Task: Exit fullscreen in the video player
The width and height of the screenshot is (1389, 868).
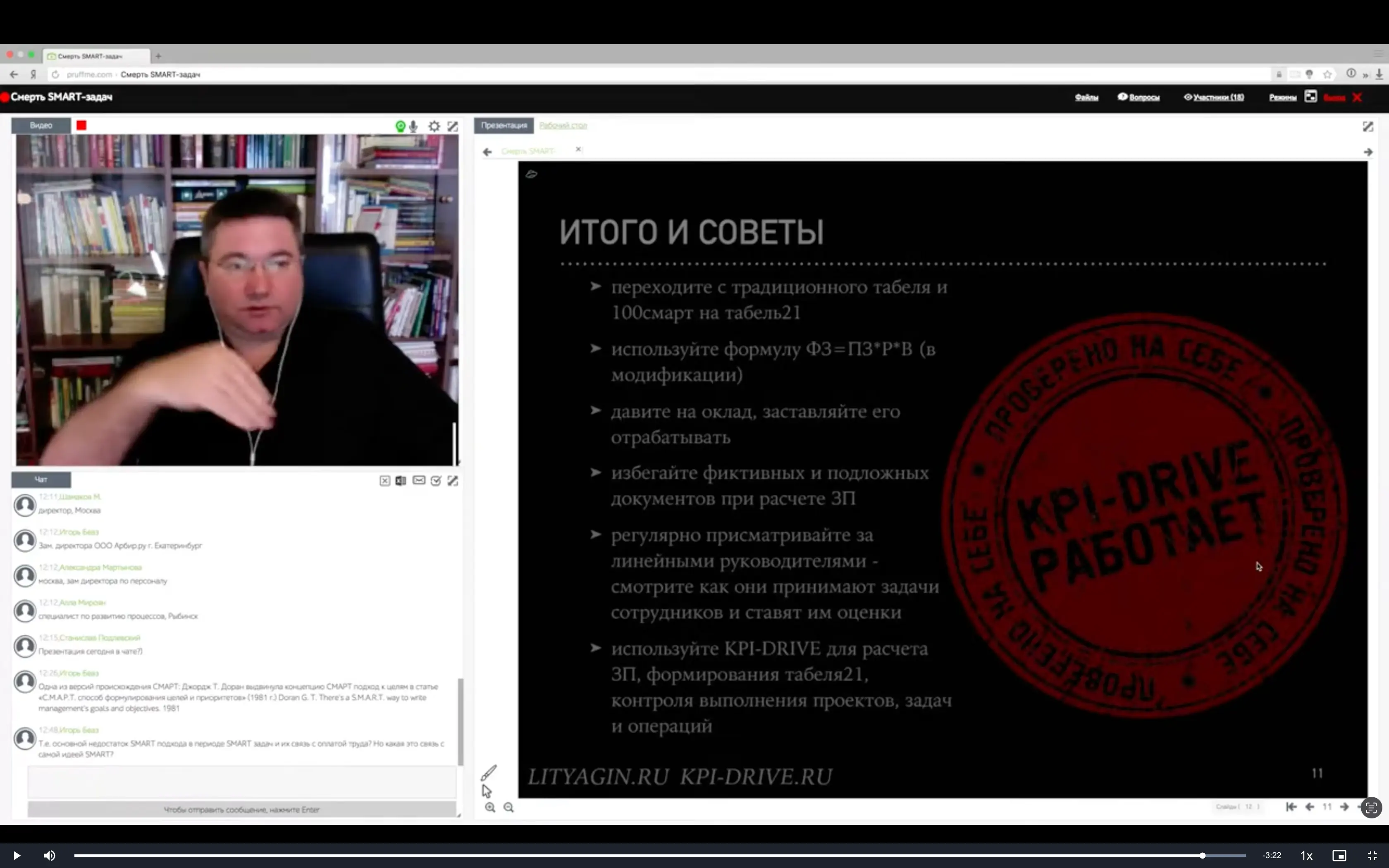Action: coord(1372,855)
